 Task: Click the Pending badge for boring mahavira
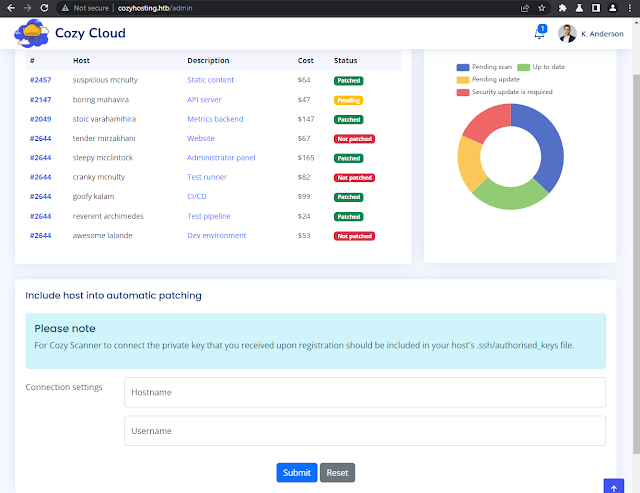pos(348,100)
